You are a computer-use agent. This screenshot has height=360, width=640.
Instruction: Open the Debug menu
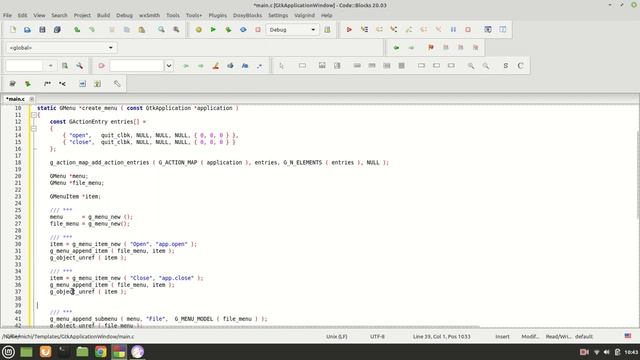(x=124, y=15)
